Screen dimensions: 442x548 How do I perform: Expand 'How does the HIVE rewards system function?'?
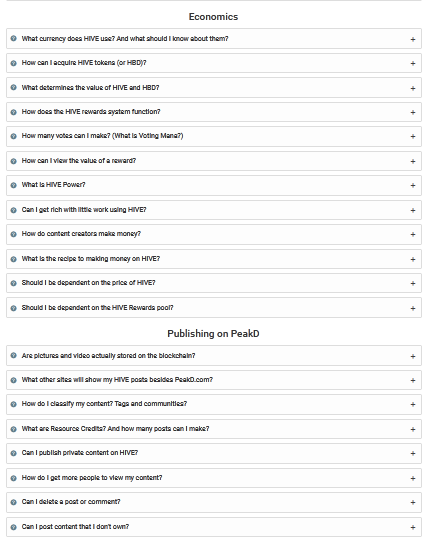[214, 112]
